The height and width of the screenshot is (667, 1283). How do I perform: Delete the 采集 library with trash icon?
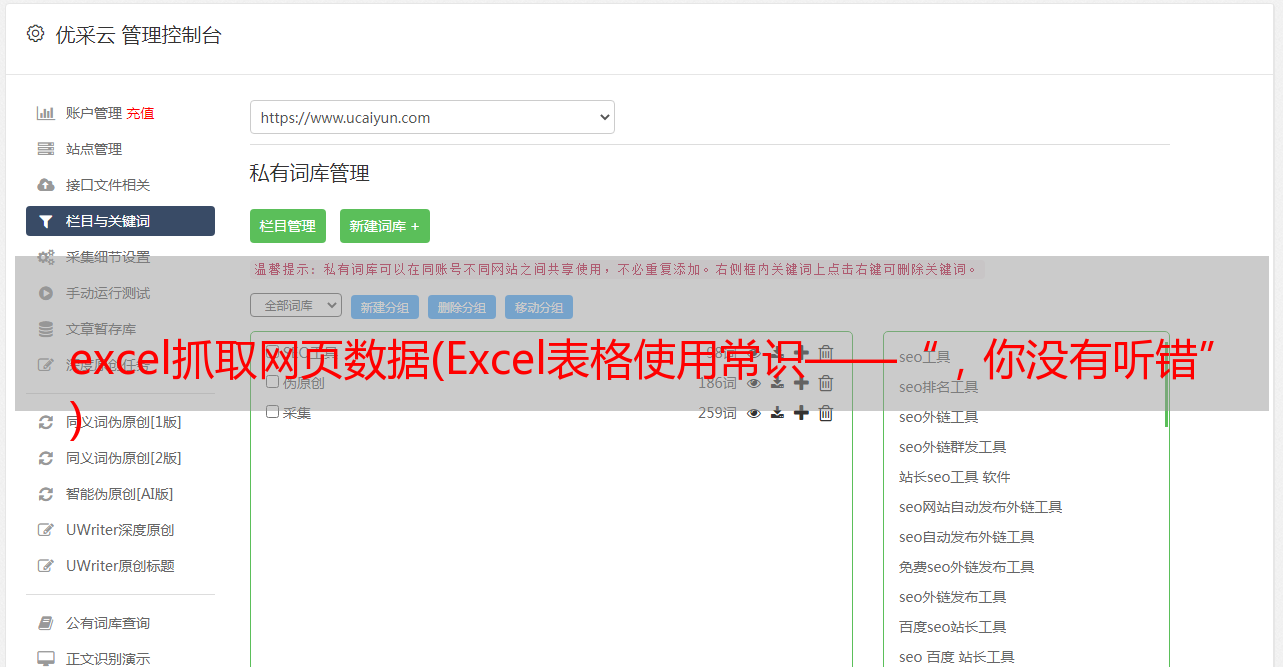[x=826, y=413]
